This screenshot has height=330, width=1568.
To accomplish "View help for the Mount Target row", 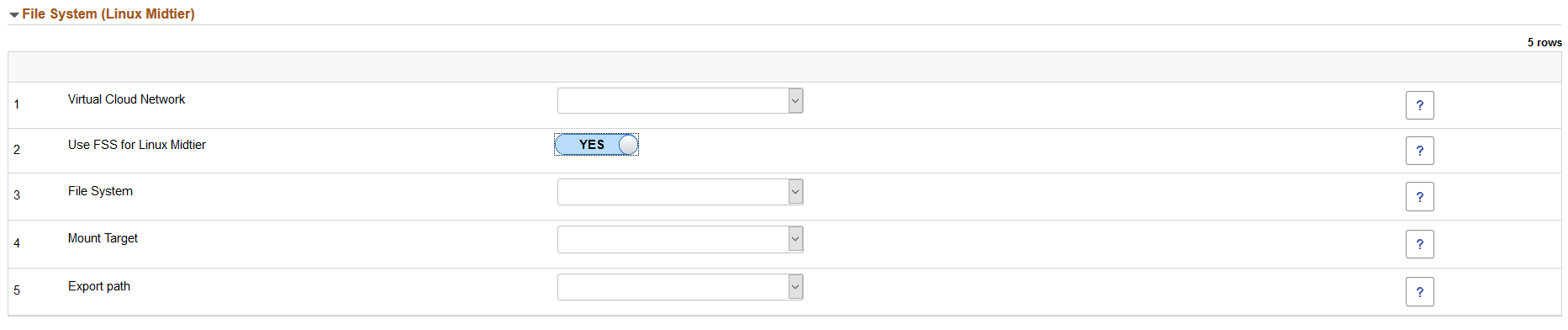I will (1419, 244).
